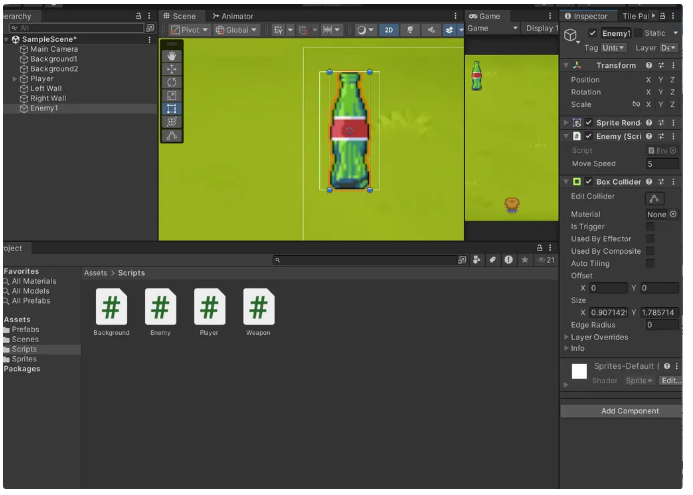This screenshot has height=495, width=693.
Task: Select the Scale tool
Action: 173,96
